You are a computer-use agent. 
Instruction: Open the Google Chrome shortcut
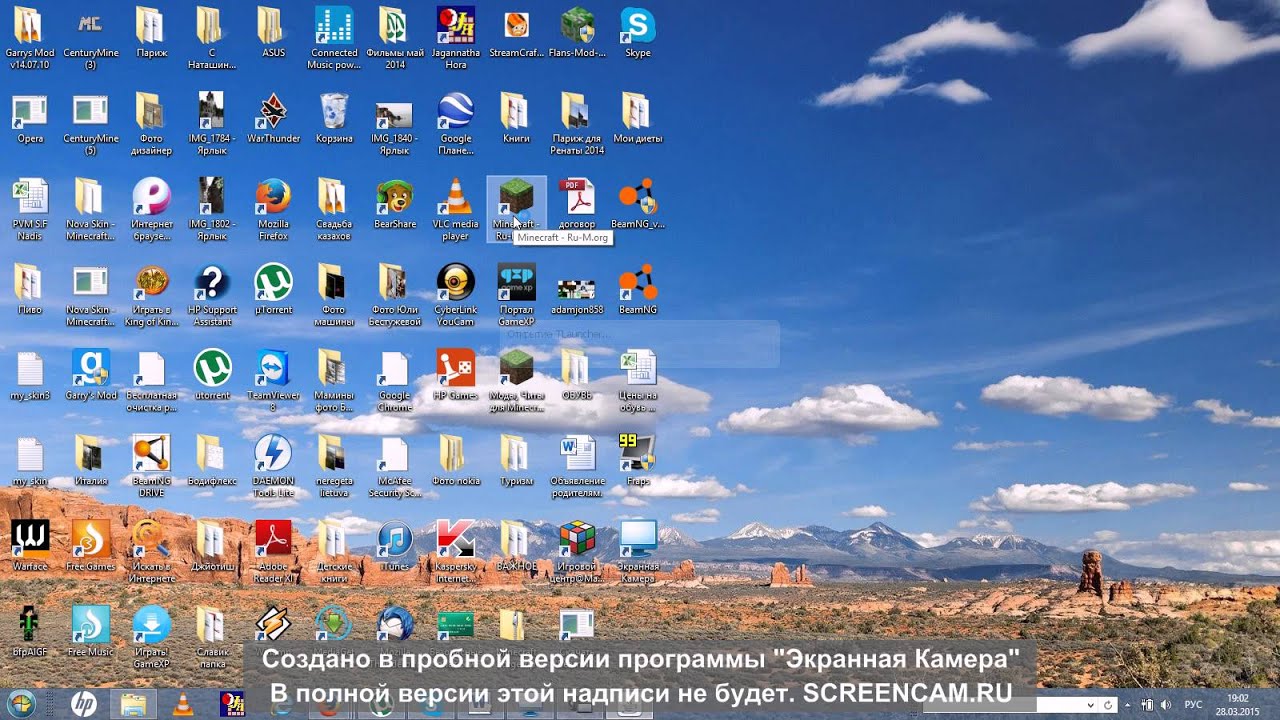click(395, 381)
